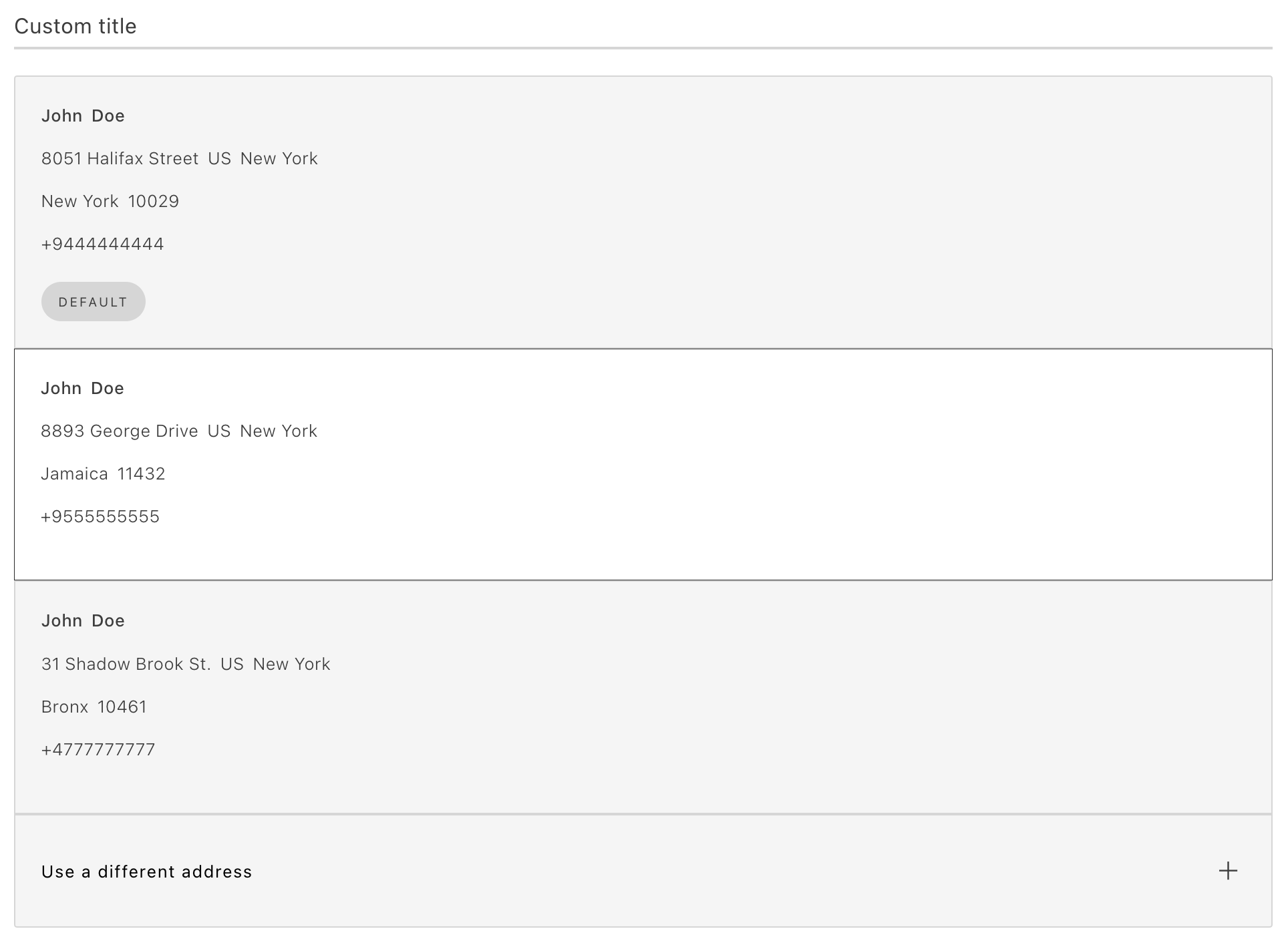1288x939 pixels.
Task: Click John Doe name in Shadow Brook card
Action: tap(83, 620)
